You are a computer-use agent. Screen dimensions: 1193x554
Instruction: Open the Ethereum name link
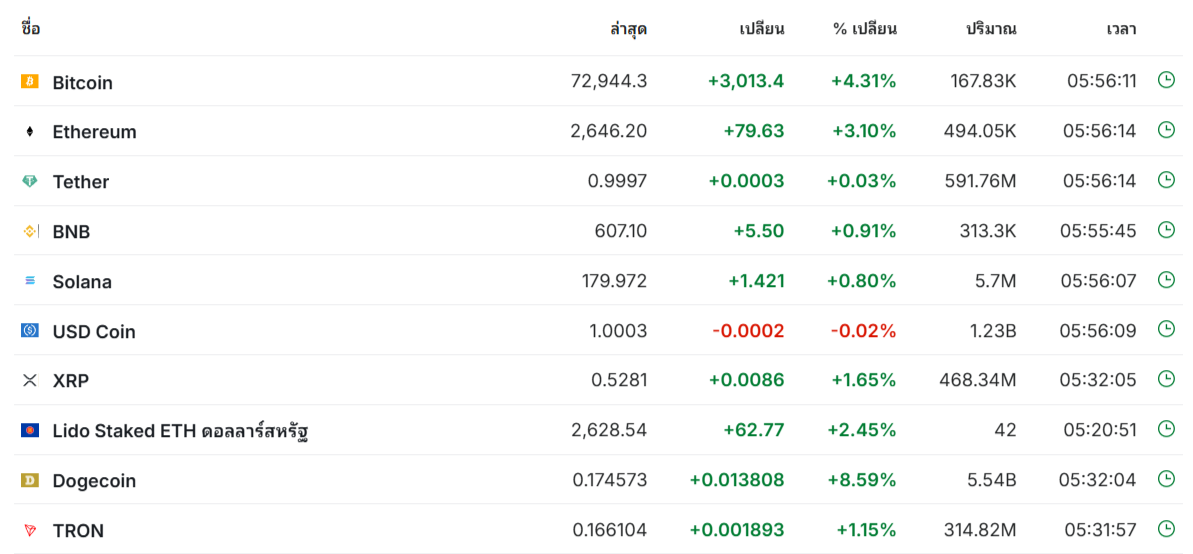[x=94, y=132]
